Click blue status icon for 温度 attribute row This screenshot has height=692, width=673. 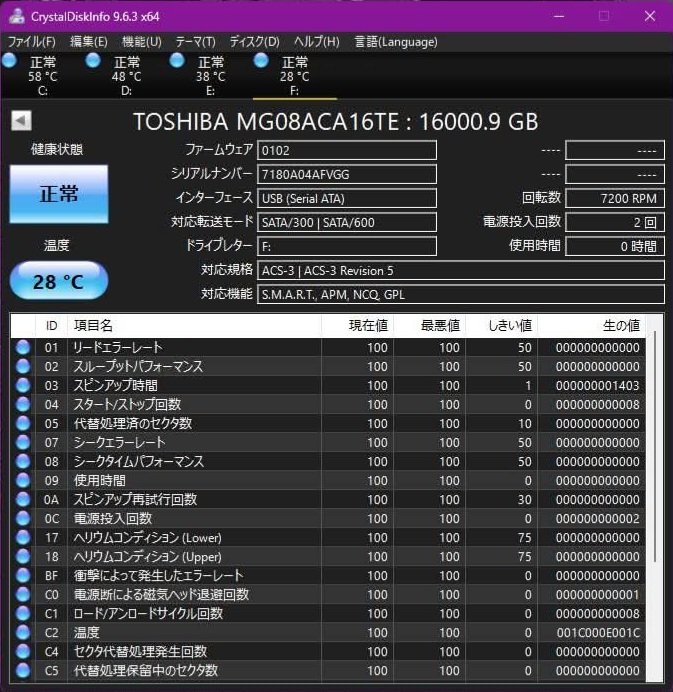[x=23, y=632]
